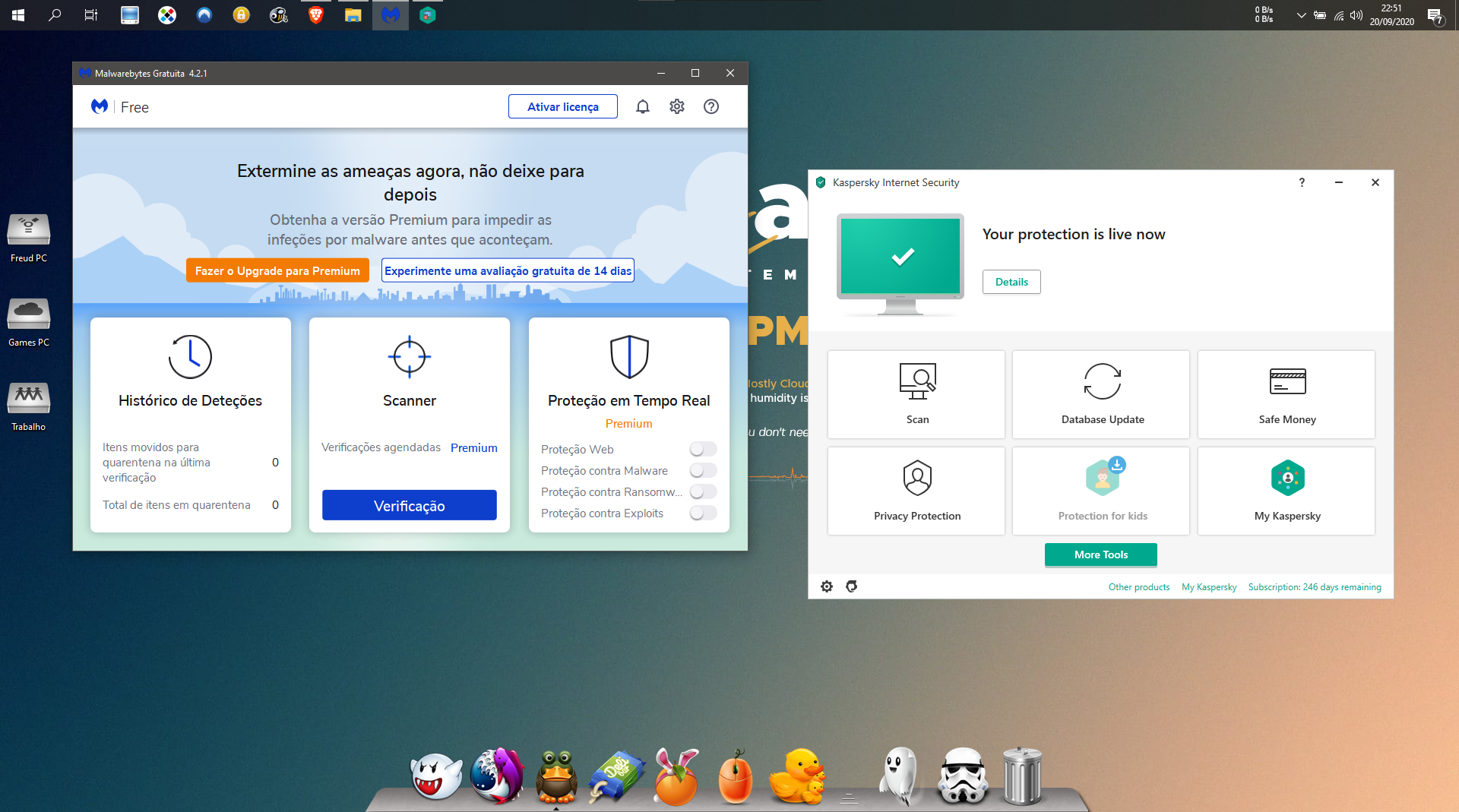The height and width of the screenshot is (812, 1459).
Task: Click the battery tray icon
Action: [1320, 15]
